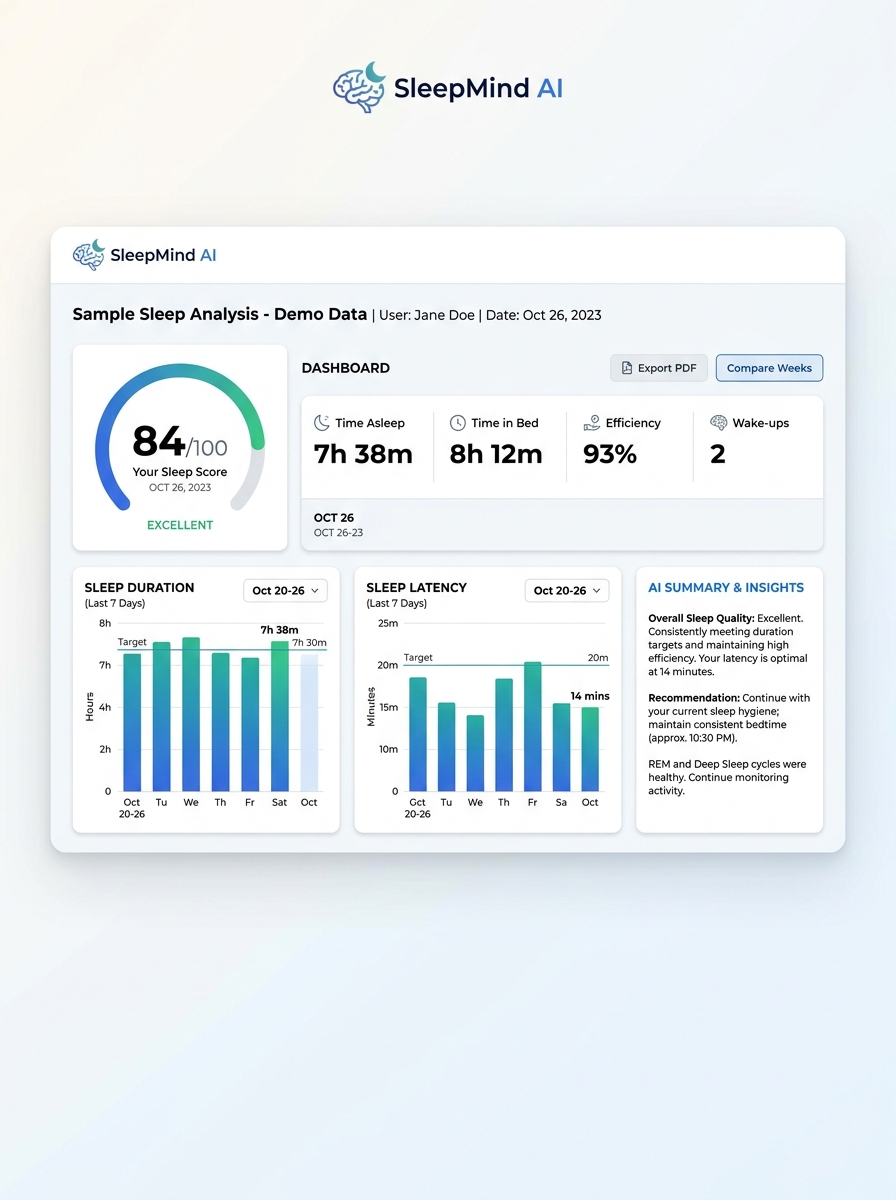Viewport: 896px width, 1200px height.
Task: Click the Sample Sleep Analysis - Demo Data title
Action: (220, 314)
